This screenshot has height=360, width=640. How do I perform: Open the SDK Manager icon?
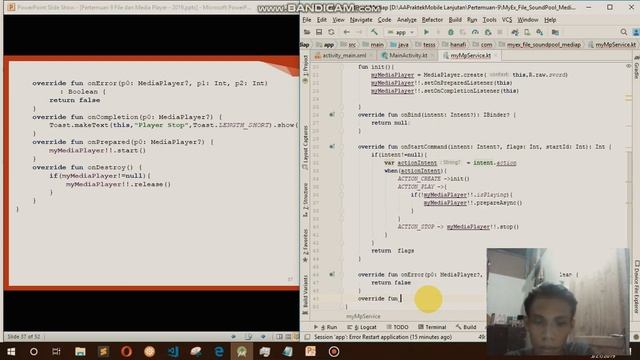pyautogui.click(x=540, y=32)
